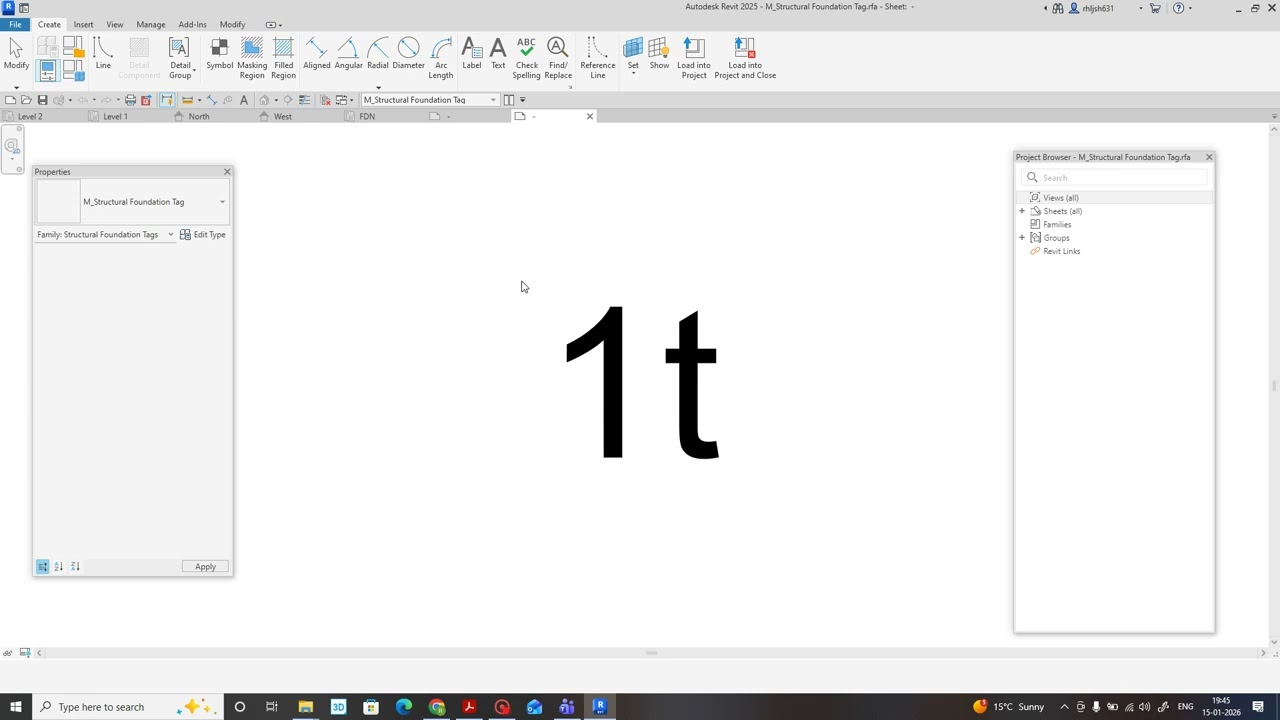Click the Open folder icon in quick access toolbar
Viewport: 1280px width, 720px height.
(26, 100)
